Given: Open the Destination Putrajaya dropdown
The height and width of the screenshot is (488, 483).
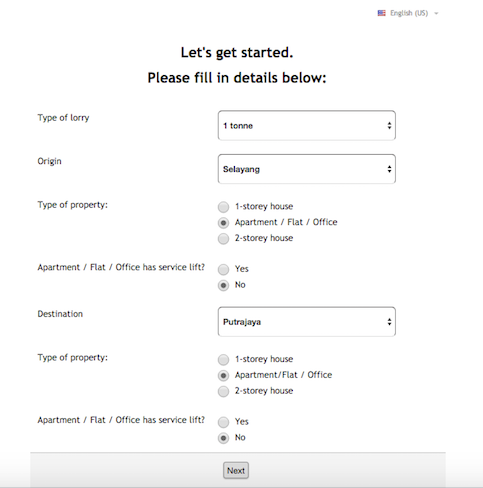Looking at the screenshot, I should point(307,322).
